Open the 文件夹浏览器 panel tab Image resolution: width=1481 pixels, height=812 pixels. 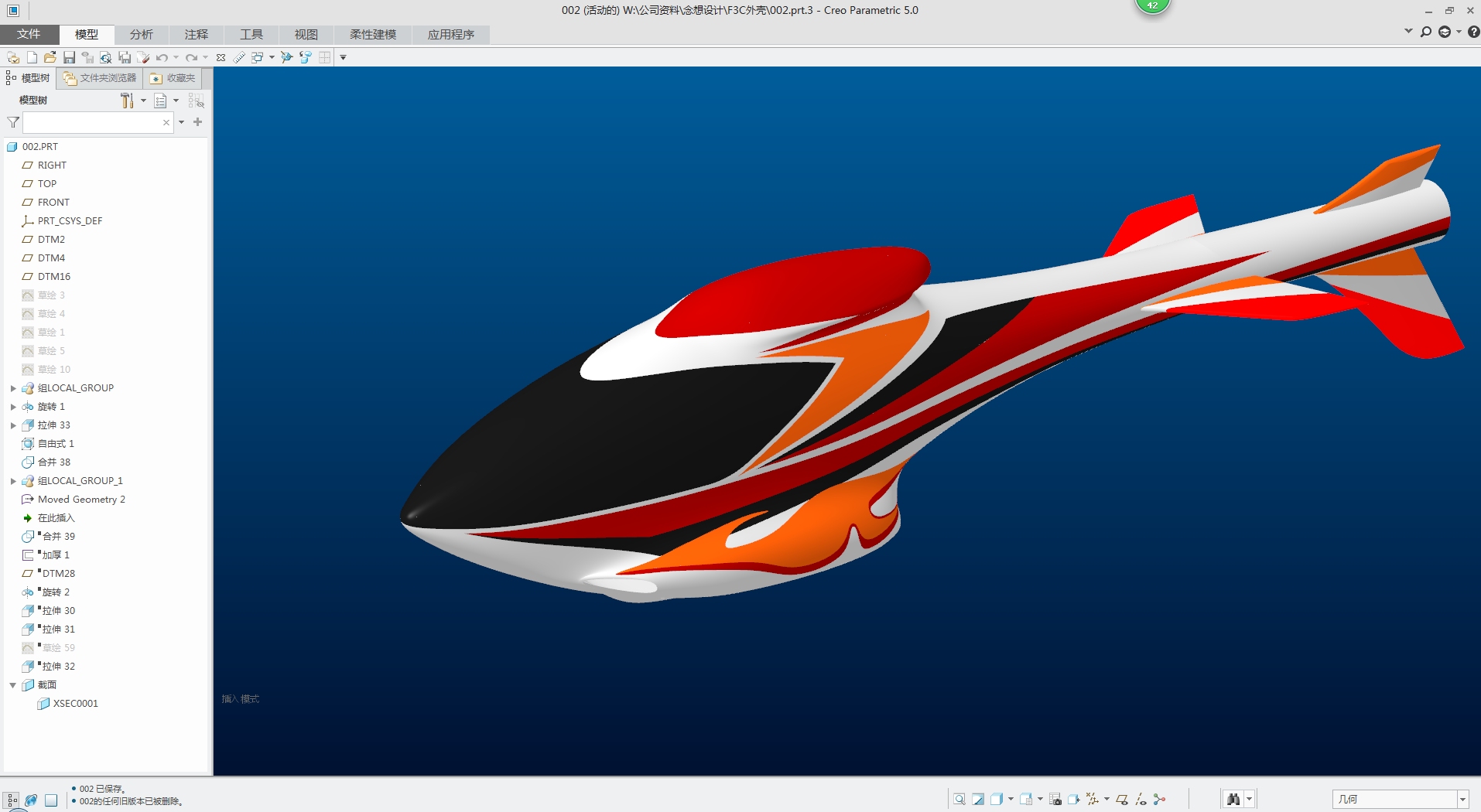click(x=101, y=78)
